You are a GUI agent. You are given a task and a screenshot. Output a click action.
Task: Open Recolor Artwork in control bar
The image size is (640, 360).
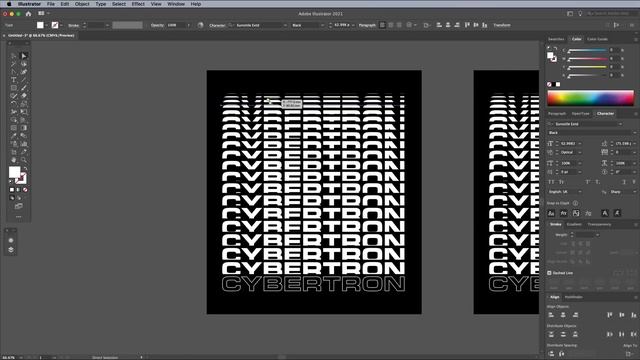click(x=200, y=25)
